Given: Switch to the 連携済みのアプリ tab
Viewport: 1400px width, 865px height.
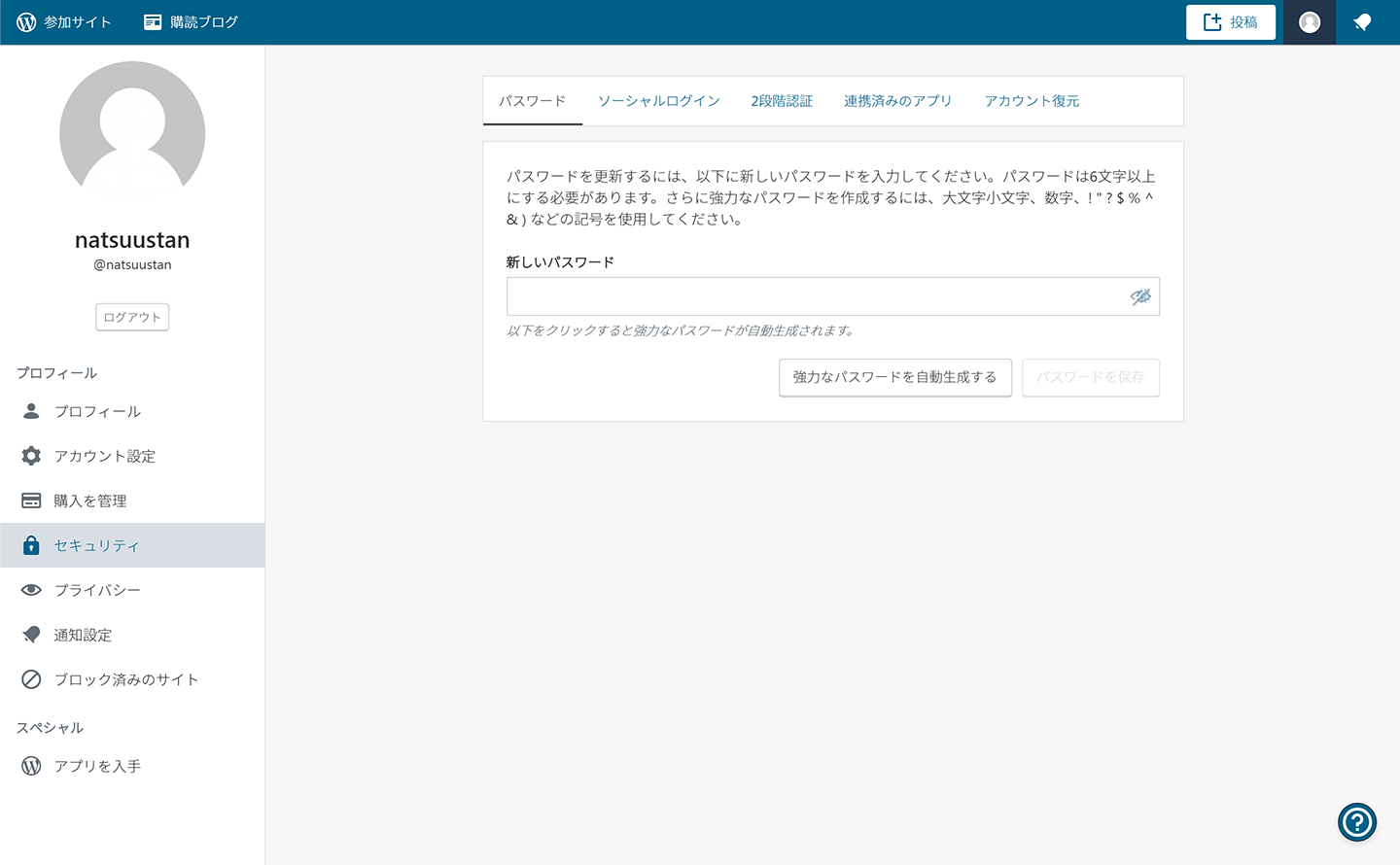Looking at the screenshot, I should (898, 101).
